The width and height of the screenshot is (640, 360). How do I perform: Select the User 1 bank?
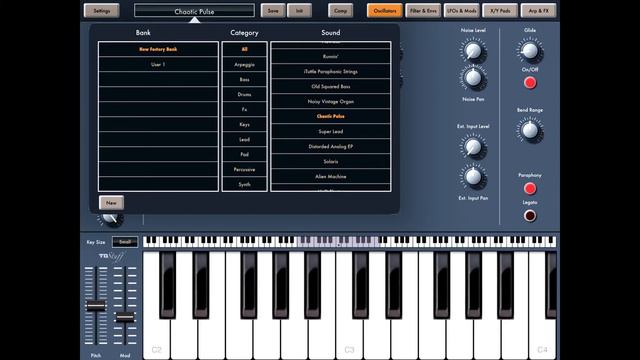click(158, 64)
